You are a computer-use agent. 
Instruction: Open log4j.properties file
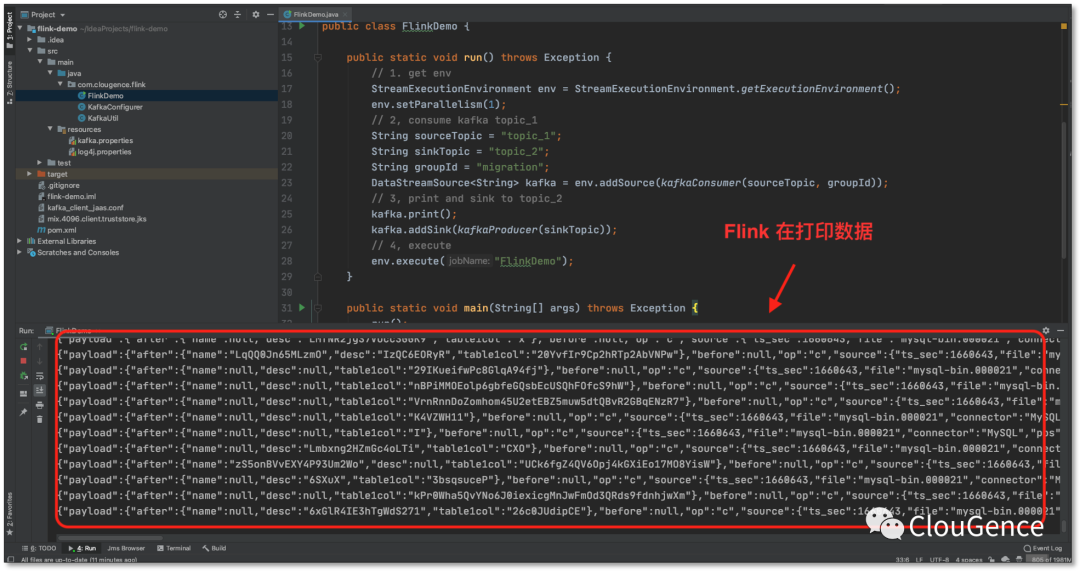coord(99,152)
